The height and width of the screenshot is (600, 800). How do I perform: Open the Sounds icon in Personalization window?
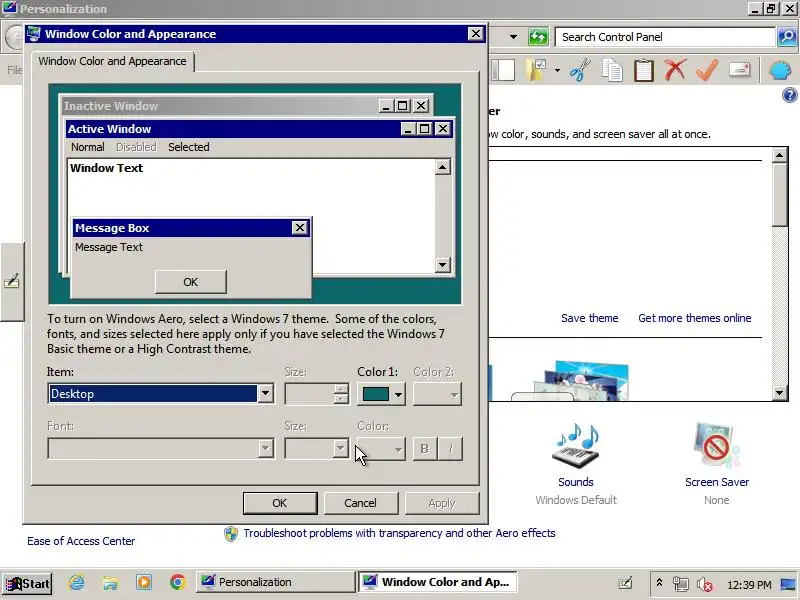click(x=576, y=446)
